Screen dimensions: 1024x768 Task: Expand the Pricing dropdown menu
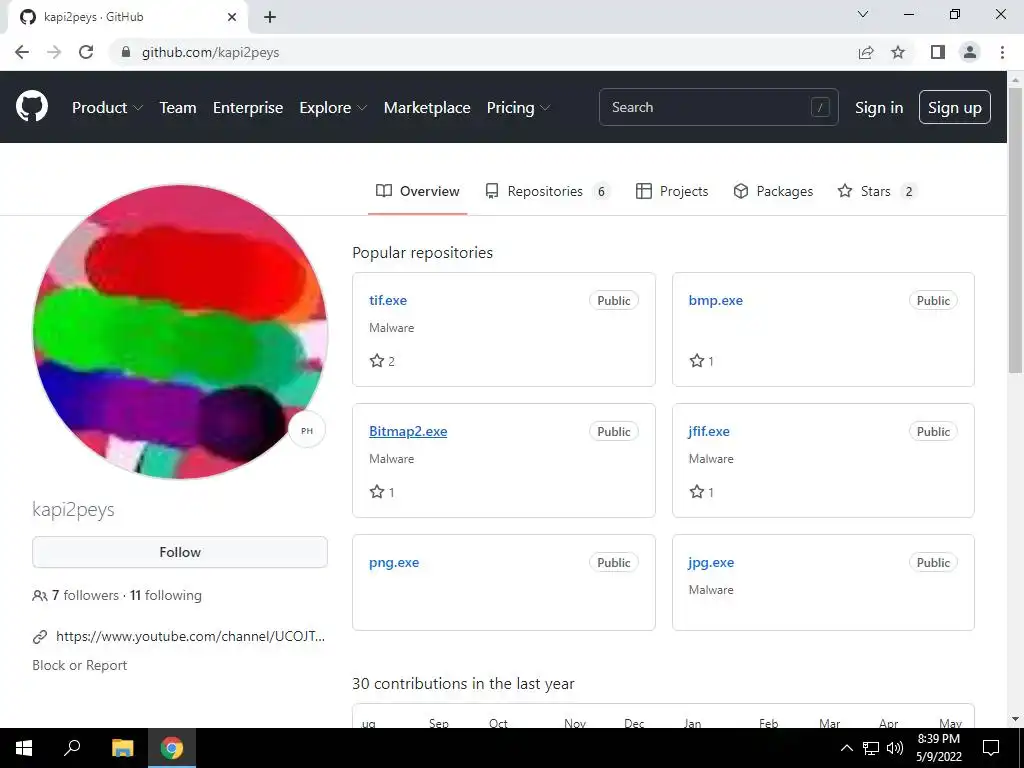pos(518,107)
